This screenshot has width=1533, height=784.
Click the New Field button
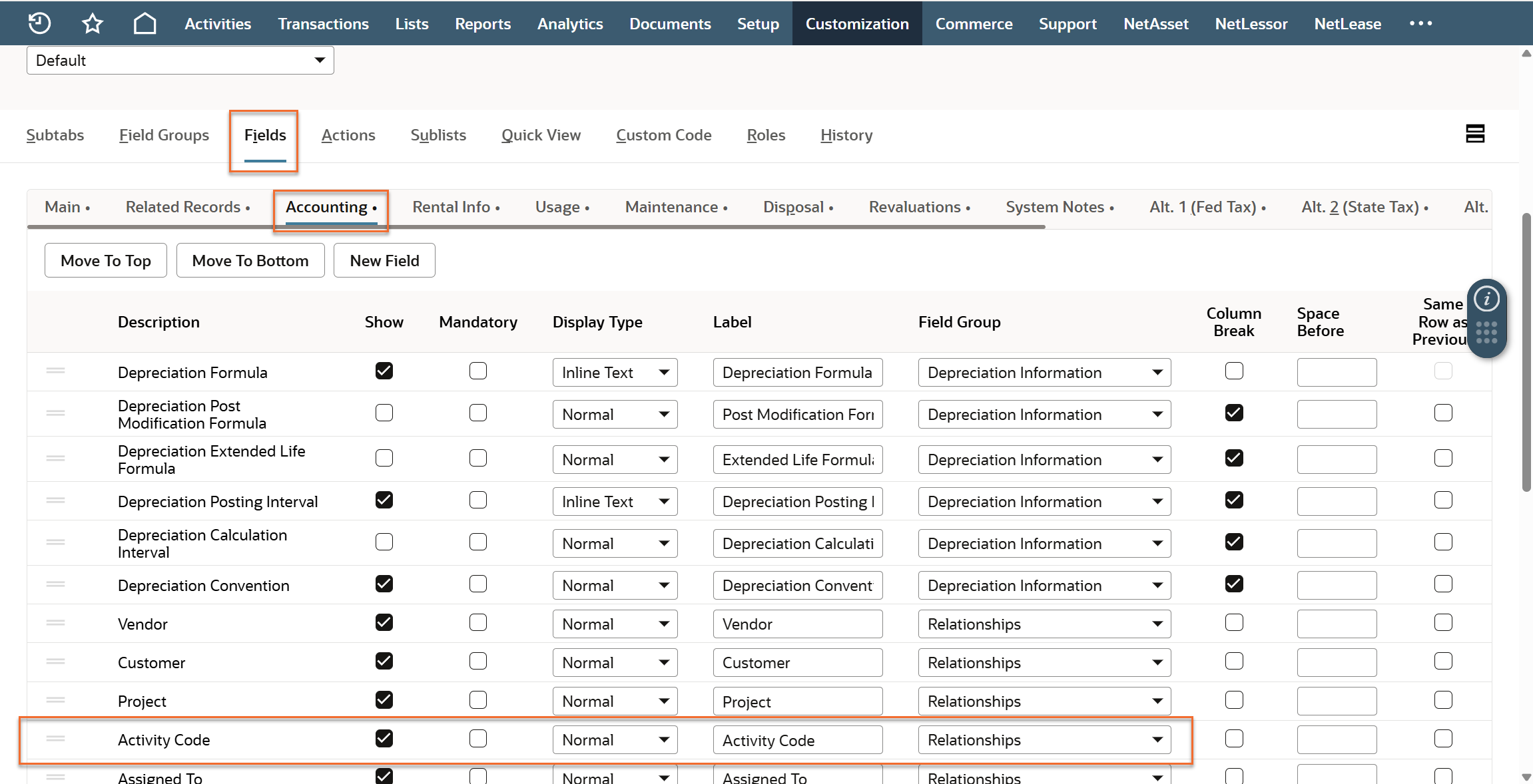(x=384, y=261)
